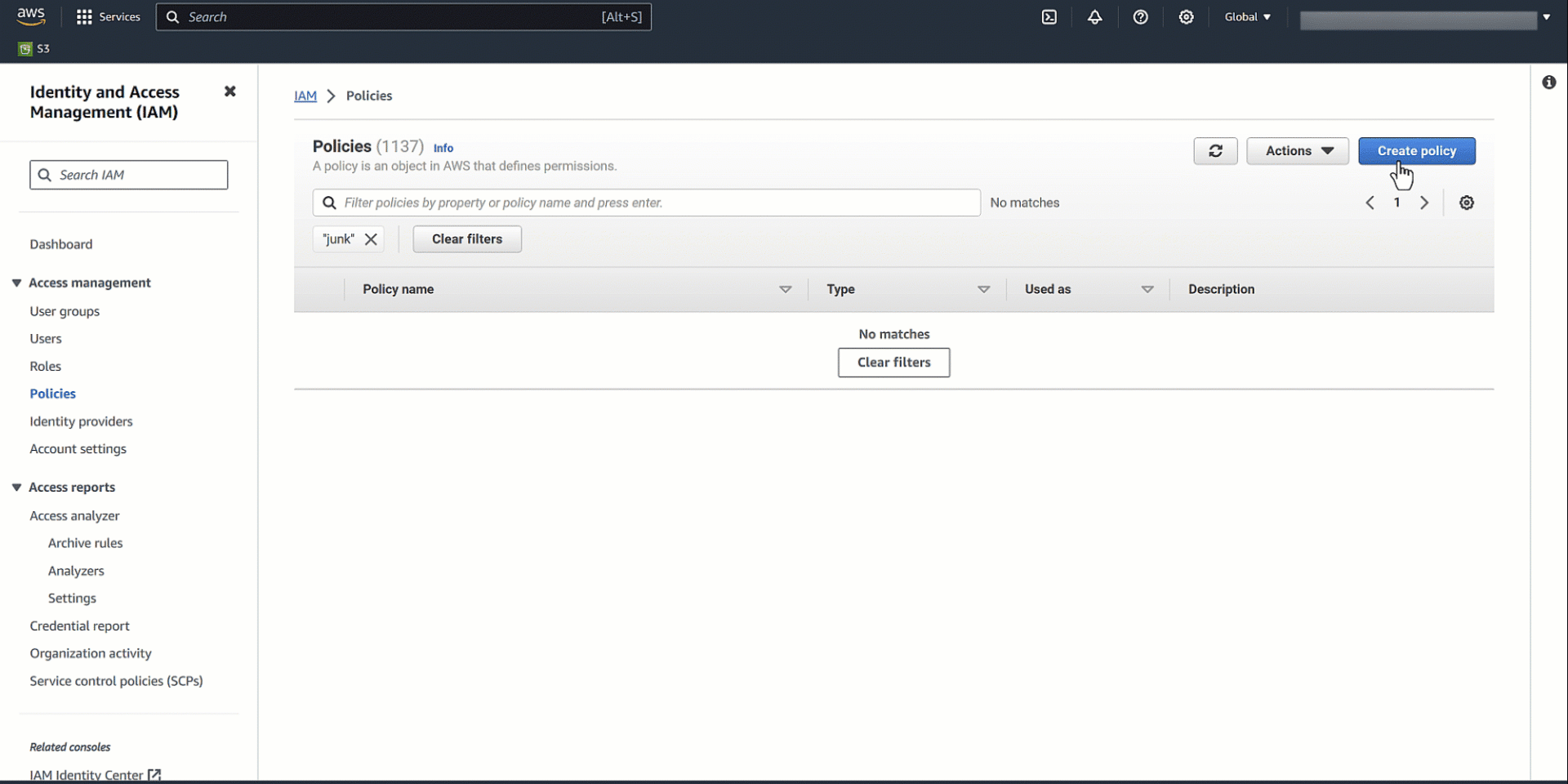Open the help question mark menu
This screenshot has width=1568, height=784.
click(1141, 16)
